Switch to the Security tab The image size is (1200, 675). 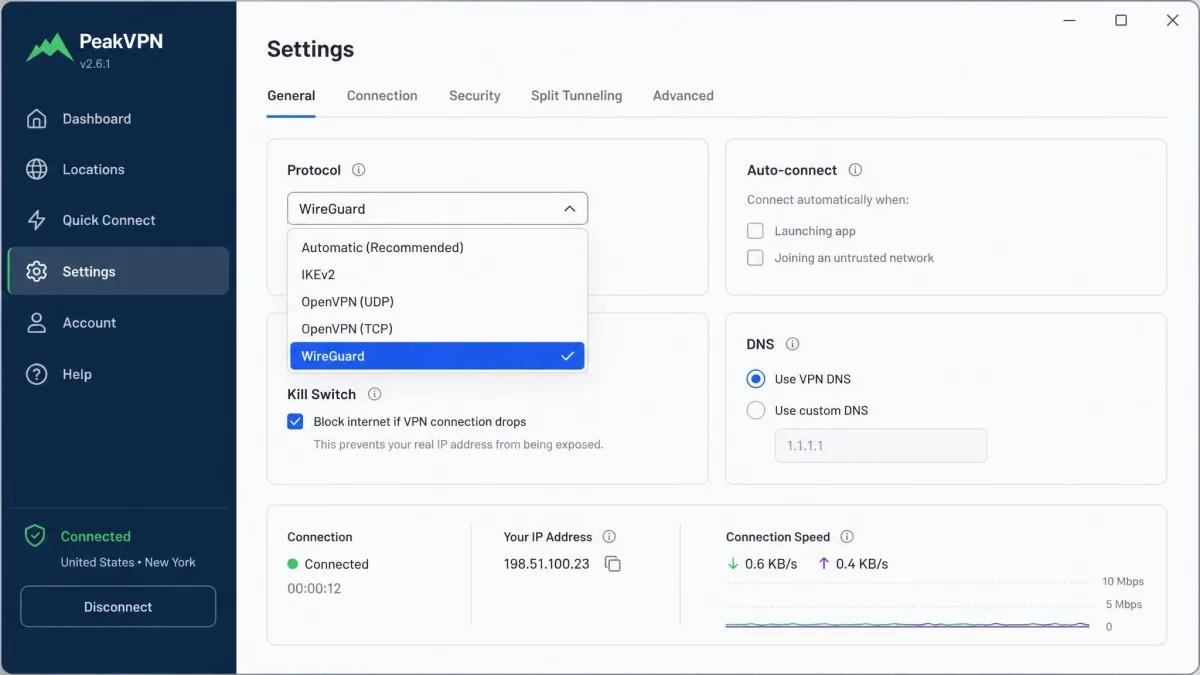pos(474,96)
